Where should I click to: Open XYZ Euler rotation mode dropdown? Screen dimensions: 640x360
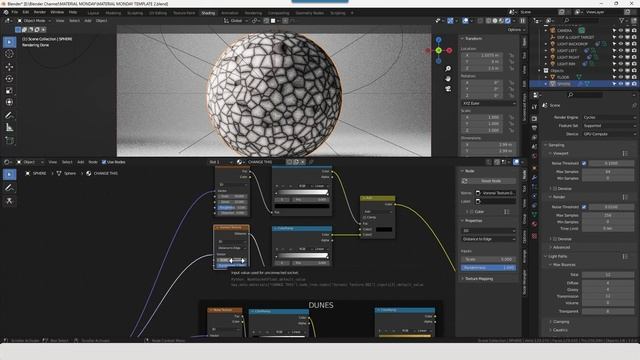click(489, 103)
